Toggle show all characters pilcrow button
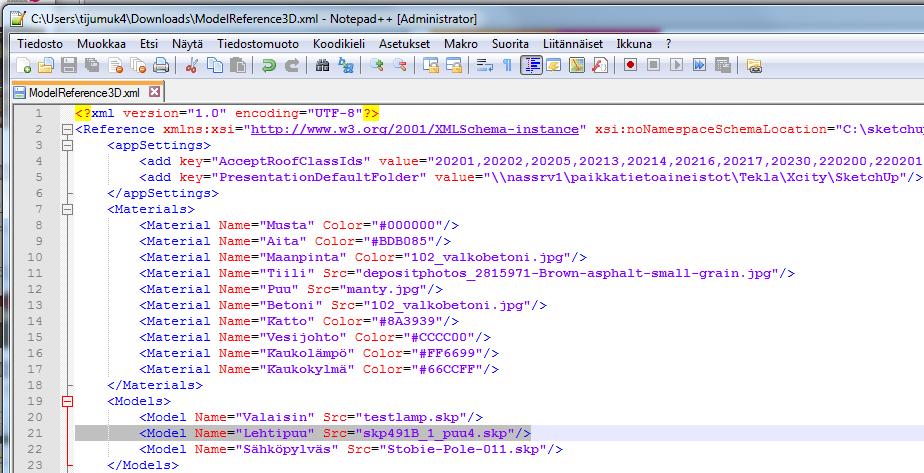This screenshot has height=473, width=924. (x=507, y=65)
